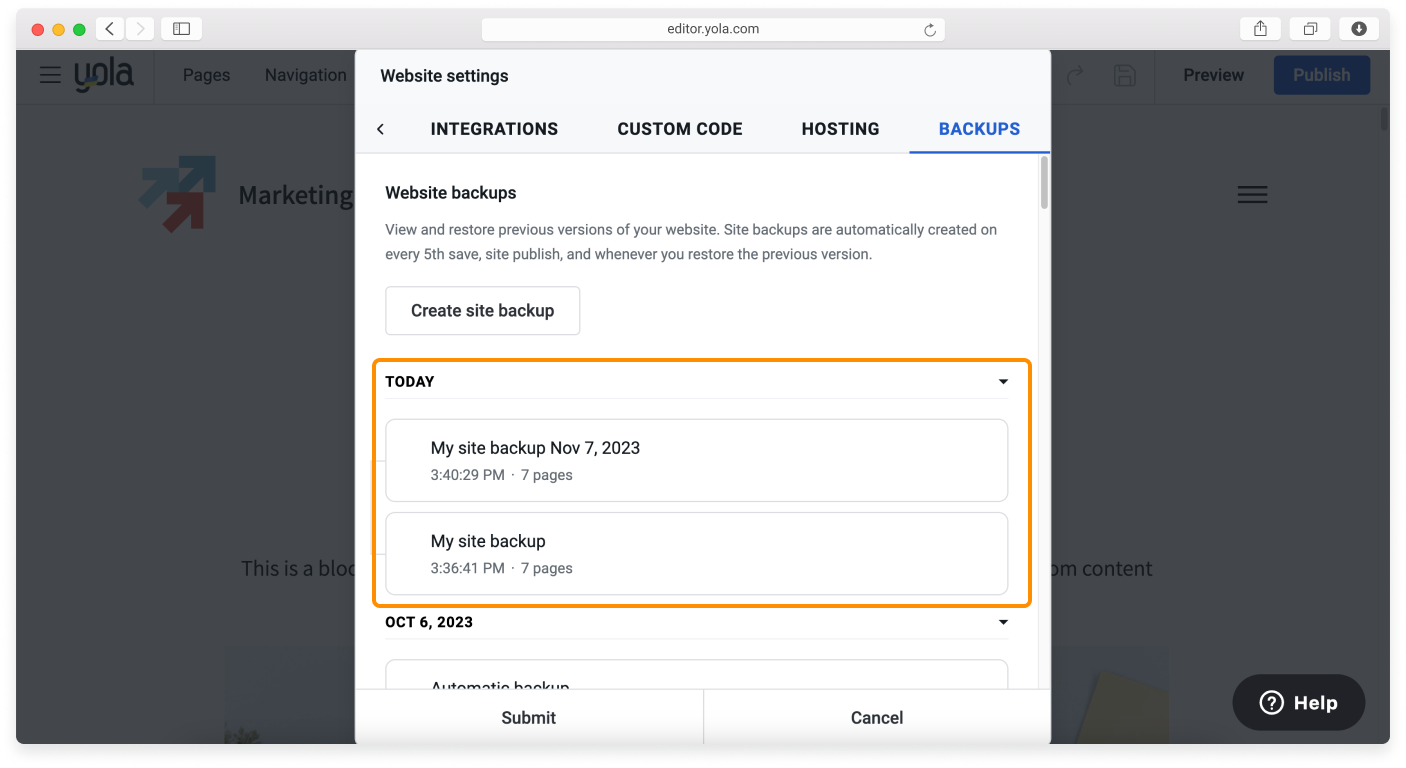Viewport: 1406px width, 768px height.
Task: Open the site's three-line navigation menu
Action: [x=1252, y=195]
